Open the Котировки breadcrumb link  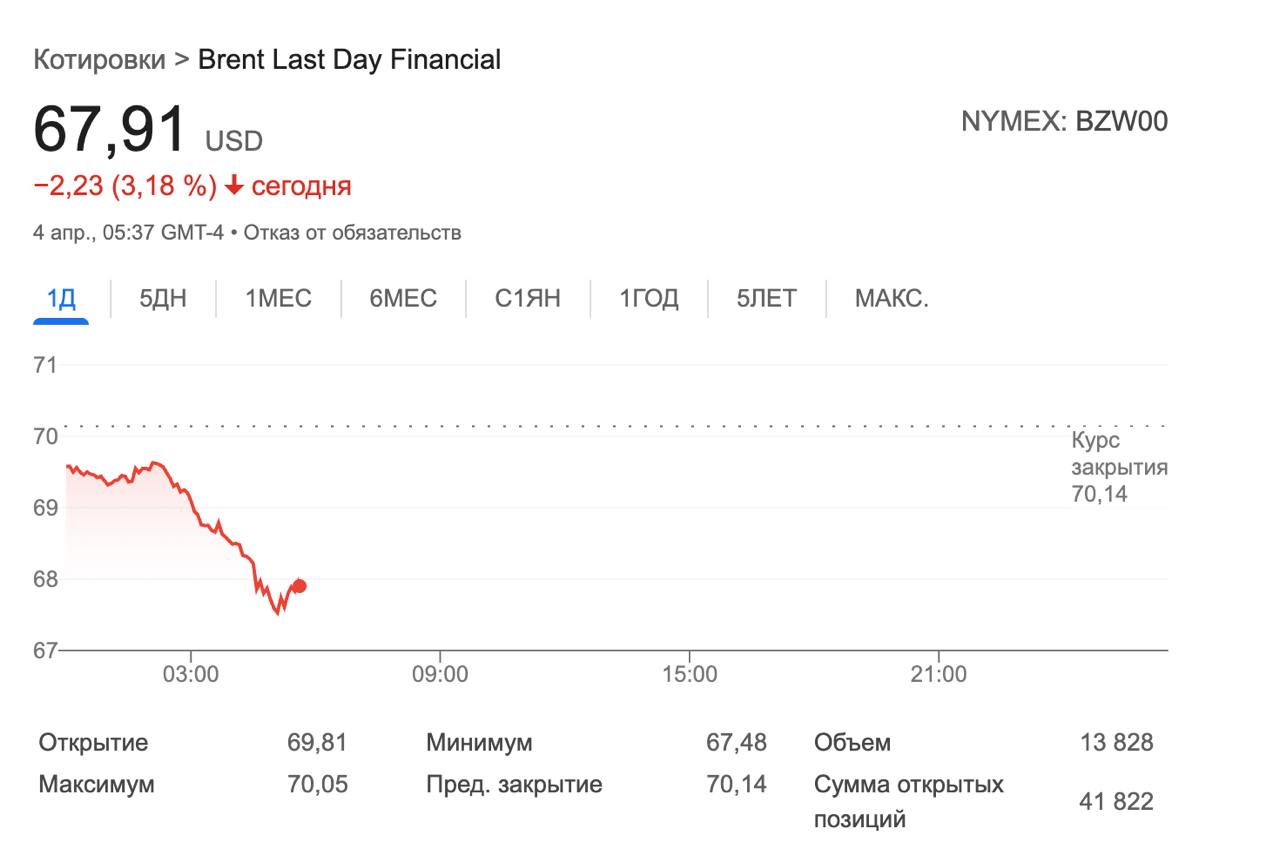99,60
